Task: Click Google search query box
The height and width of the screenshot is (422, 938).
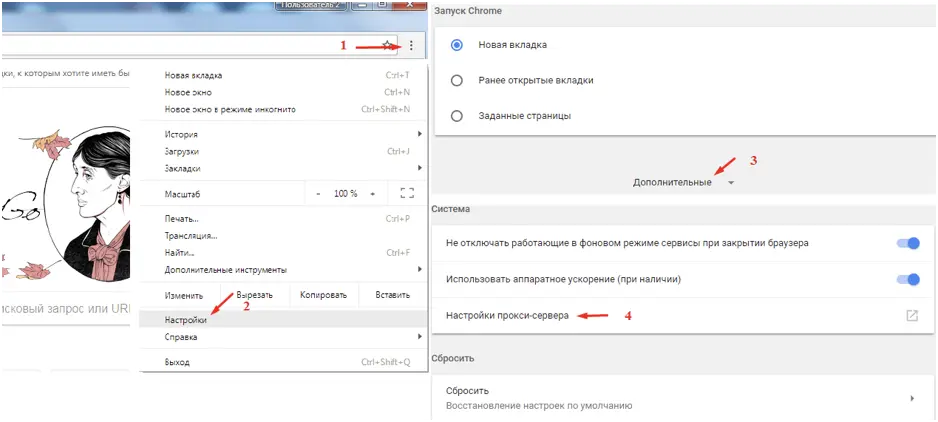Action: click(66, 309)
